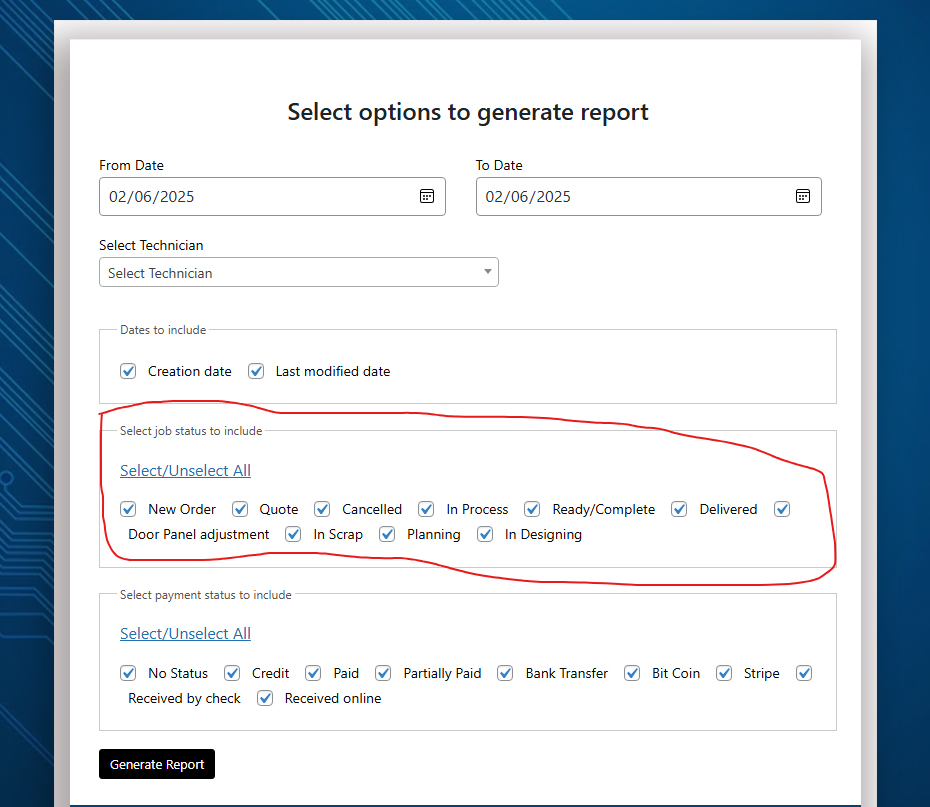The height and width of the screenshot is (807, 930).
Task: Toggle the In Process checkbox
Action: [x=426, y=509]
